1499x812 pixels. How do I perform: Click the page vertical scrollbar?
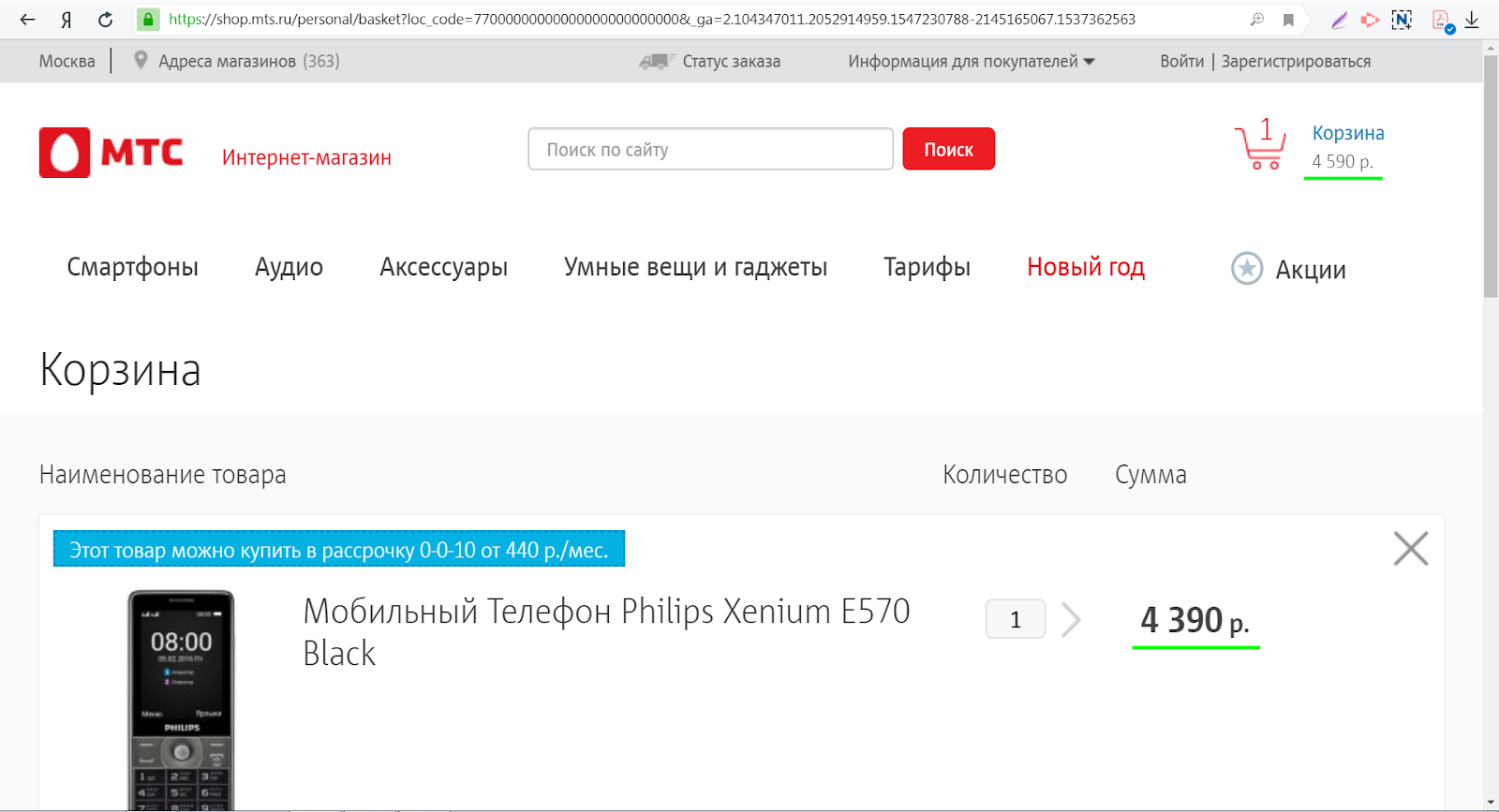click(1491, 177)
